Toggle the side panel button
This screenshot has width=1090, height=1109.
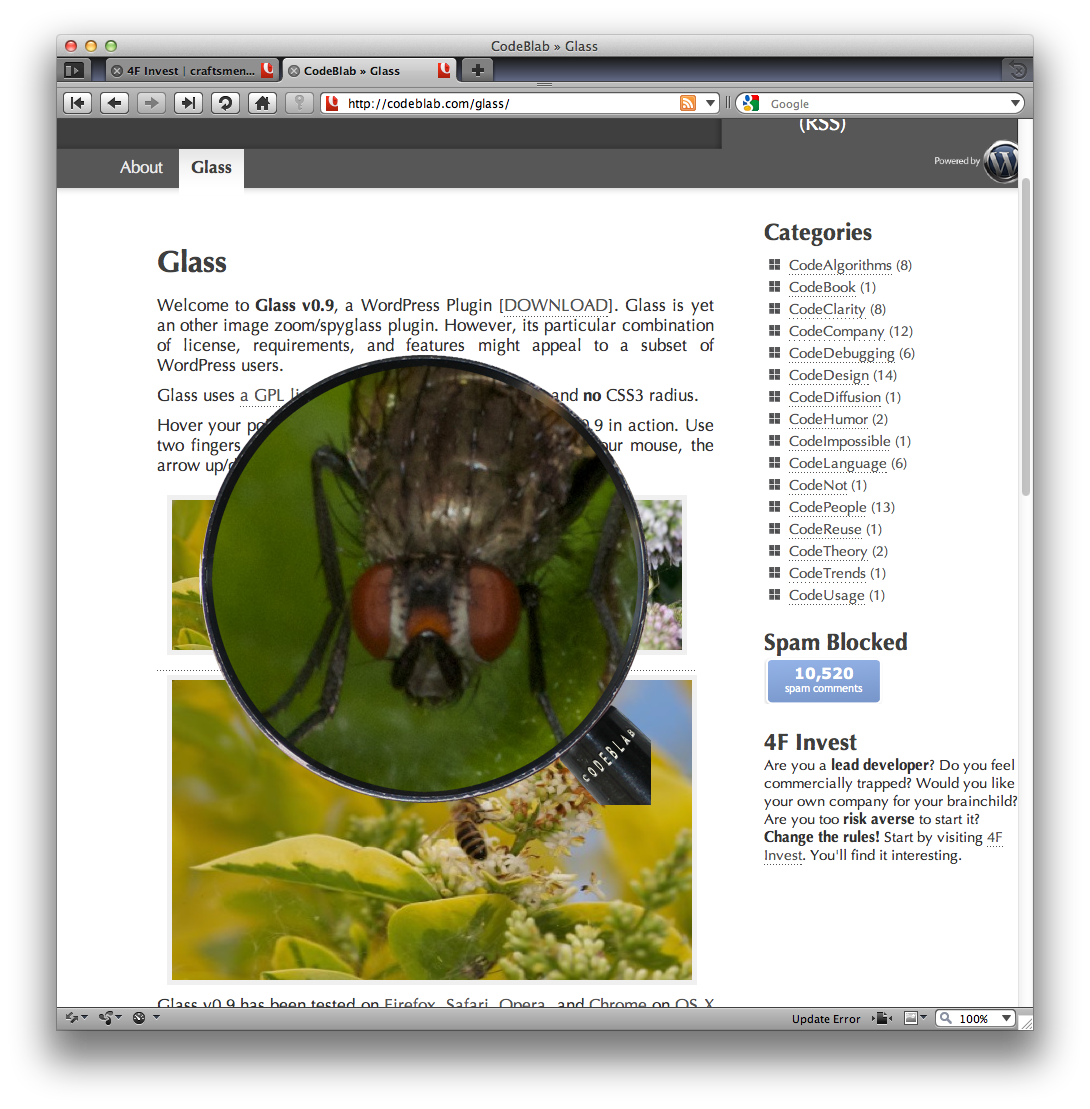click(74, 71)
